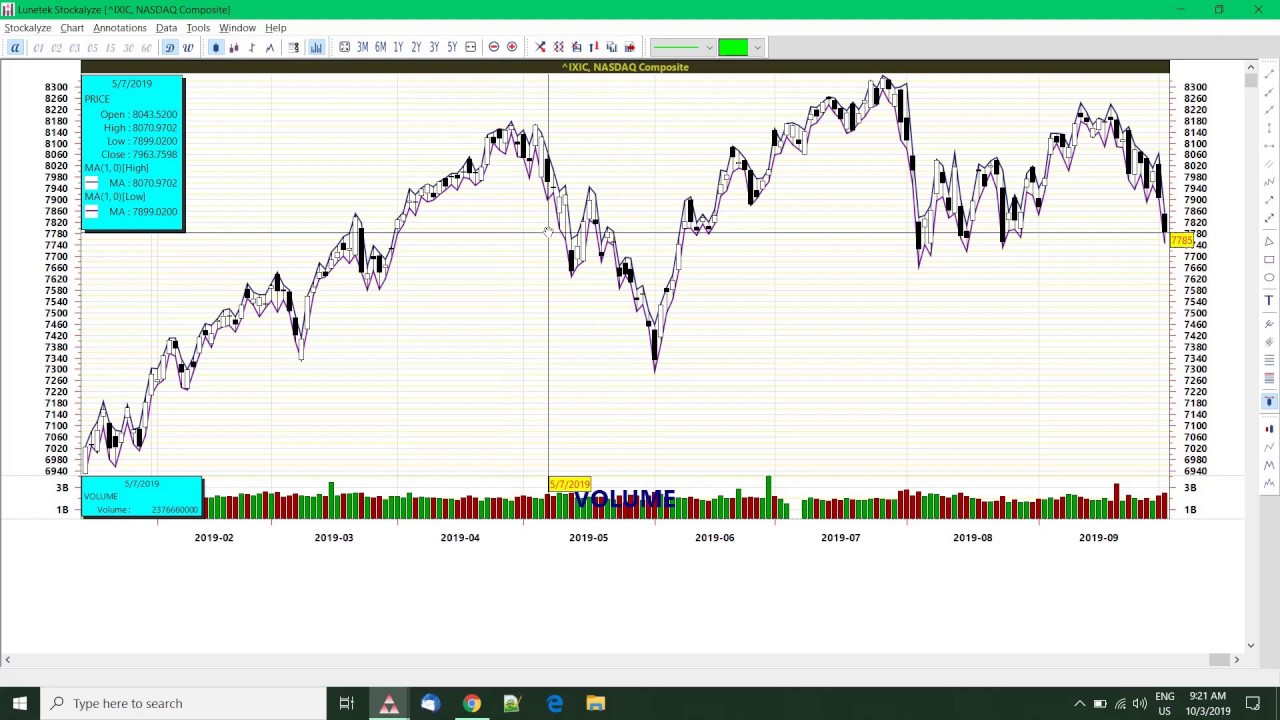
Task: Switch to Daily (D) chart period
Action: click(169, 47)
